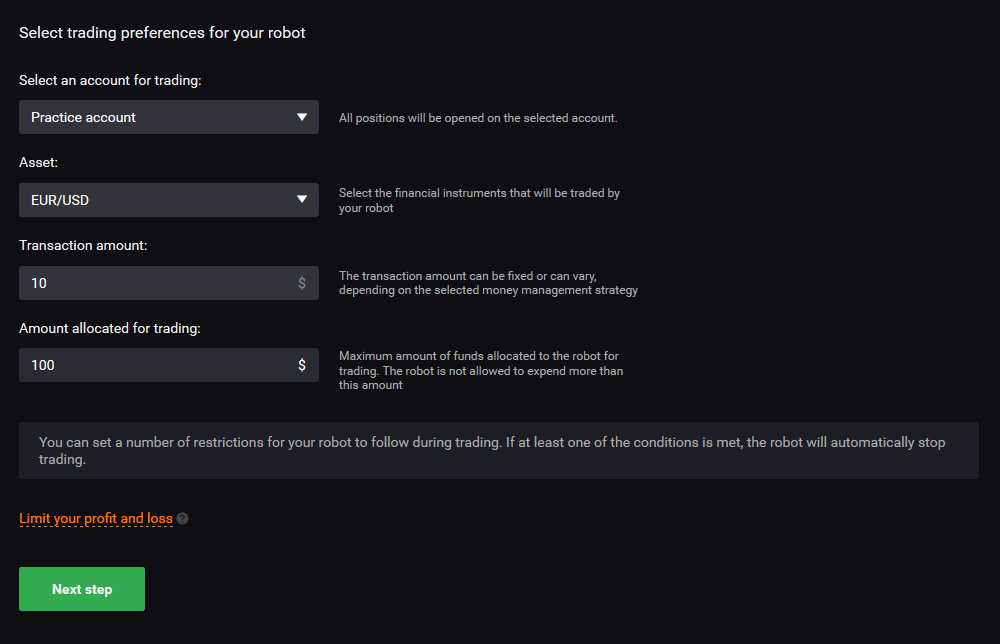
Task: Focus the Transaction amount field showing 10
Action: point(168,283)
